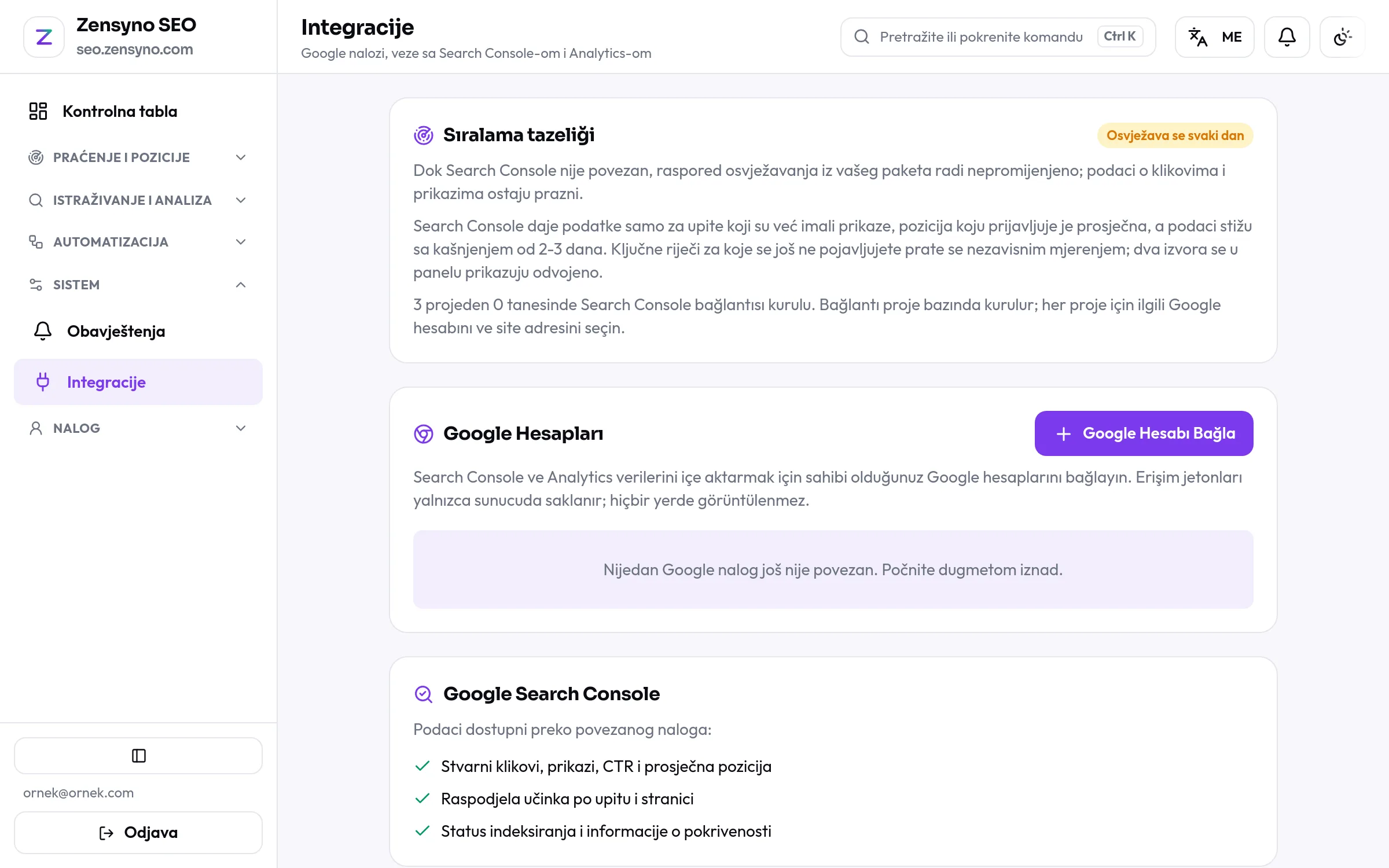This screenshot has width=1389, height=868.
Task: Expand the AUTOMATIZACIJA section
Action: [x=138, y=242]
